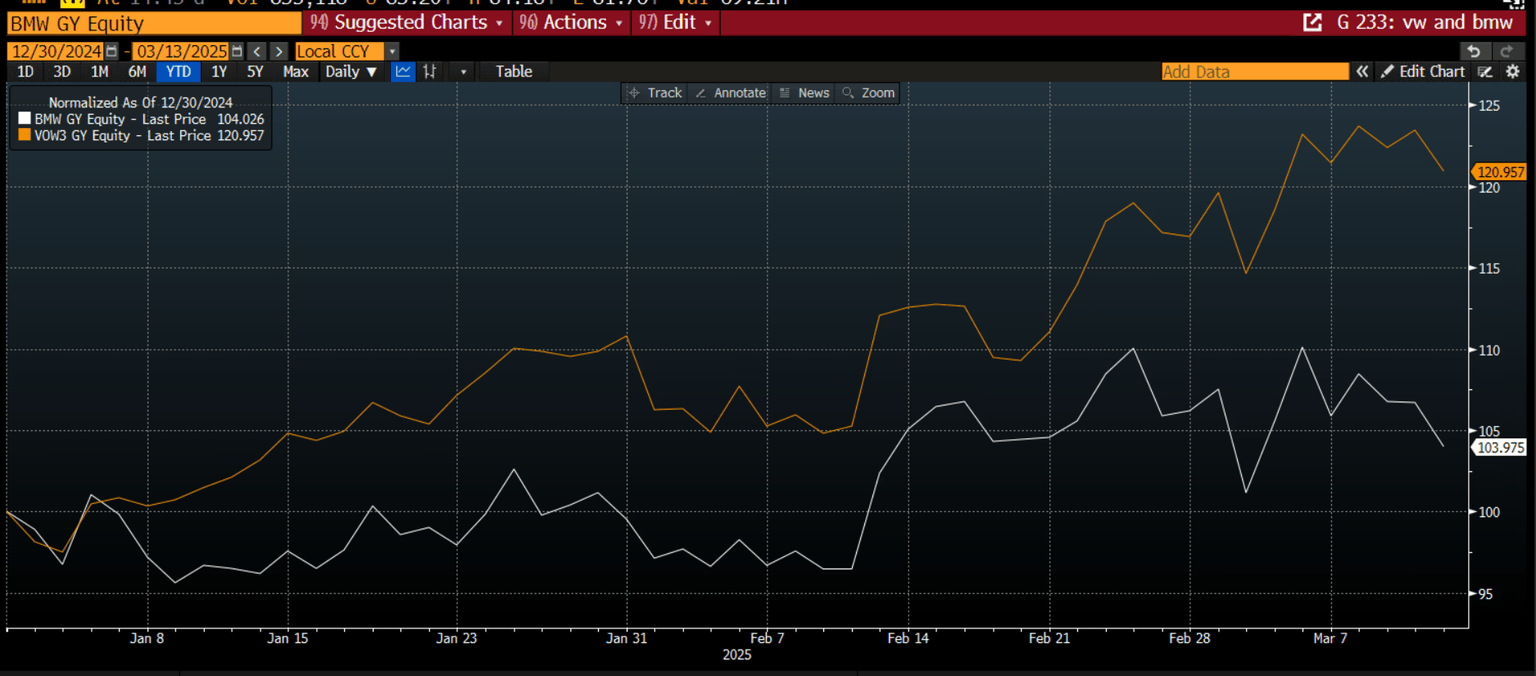Screen dimensions: 1536x676
Task: Collapse the Add Data double-chevron
Action: coord(1362,71)
